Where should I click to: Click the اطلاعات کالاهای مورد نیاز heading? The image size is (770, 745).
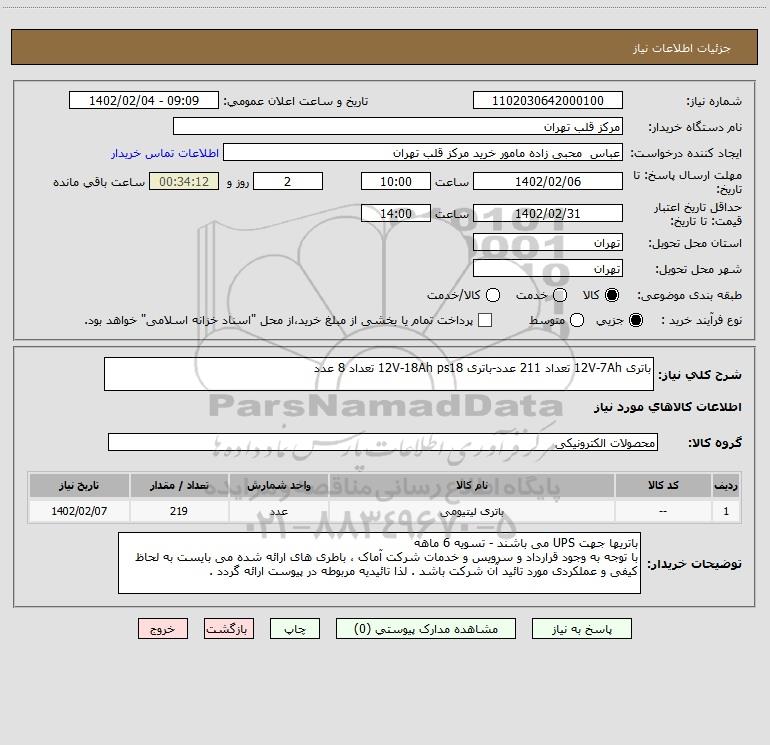(x=668, y=407)
